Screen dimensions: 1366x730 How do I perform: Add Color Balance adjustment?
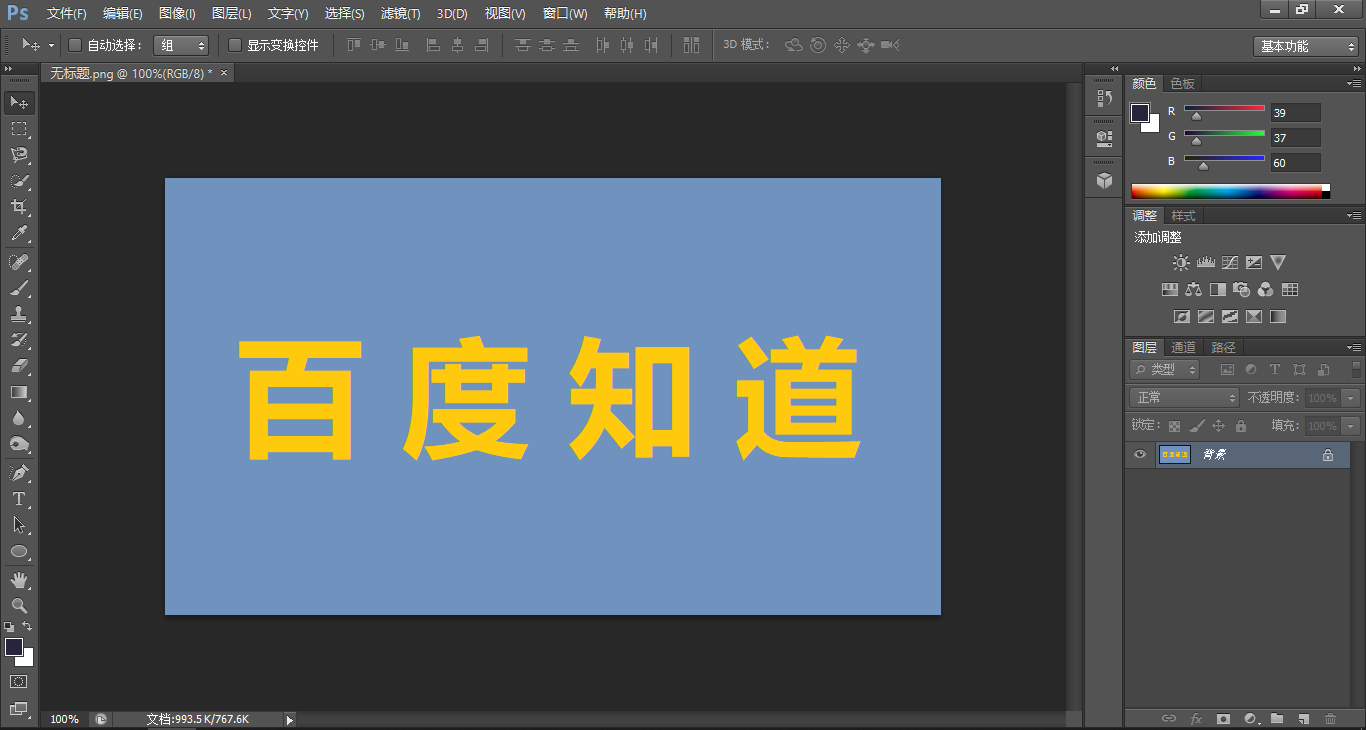(1193, 290)
